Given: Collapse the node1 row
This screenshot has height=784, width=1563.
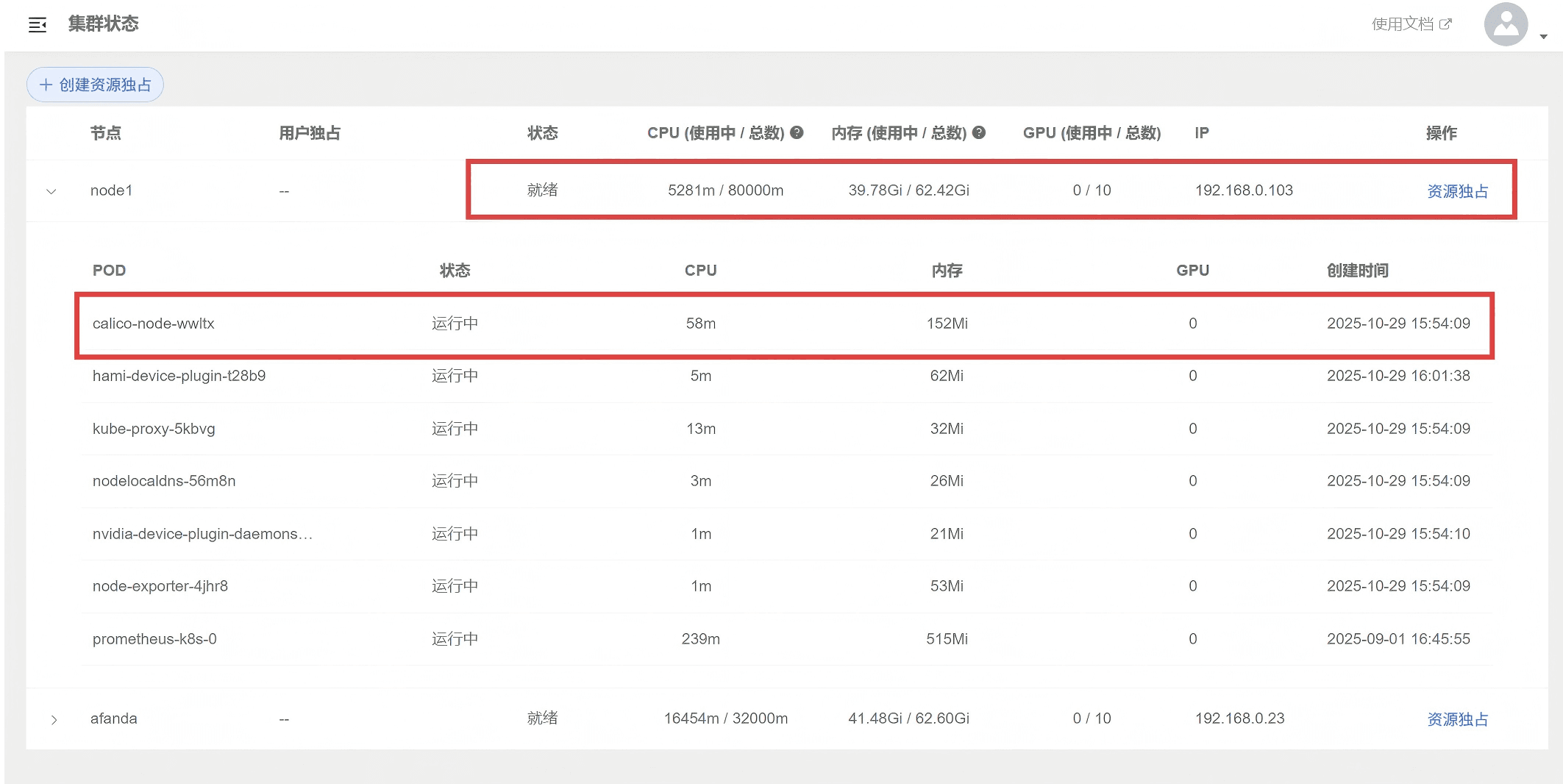Looking at the screenshot, I should click(51, 191).
